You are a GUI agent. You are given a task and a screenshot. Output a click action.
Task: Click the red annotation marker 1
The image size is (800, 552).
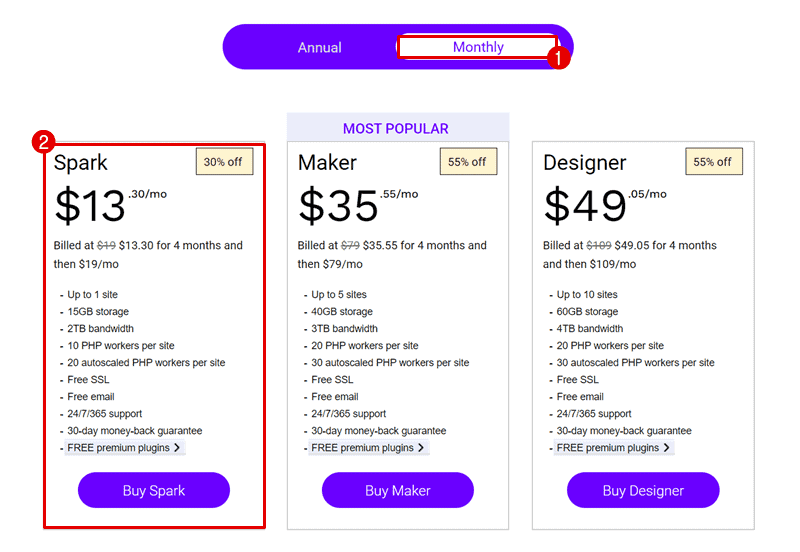click(560, 58)
